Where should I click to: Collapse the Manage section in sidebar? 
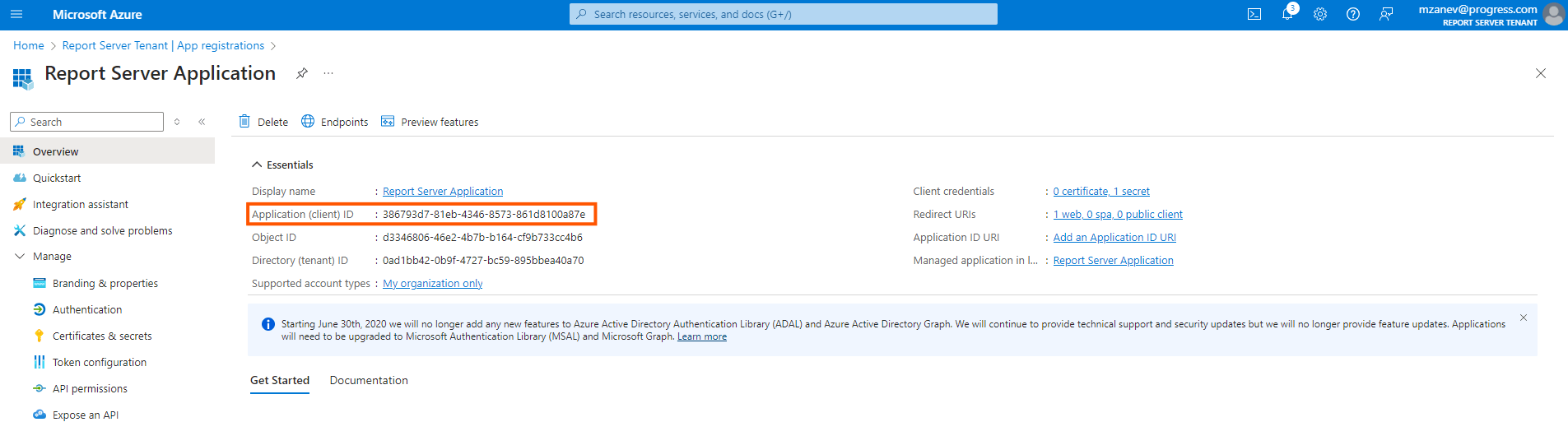point(20,257)
